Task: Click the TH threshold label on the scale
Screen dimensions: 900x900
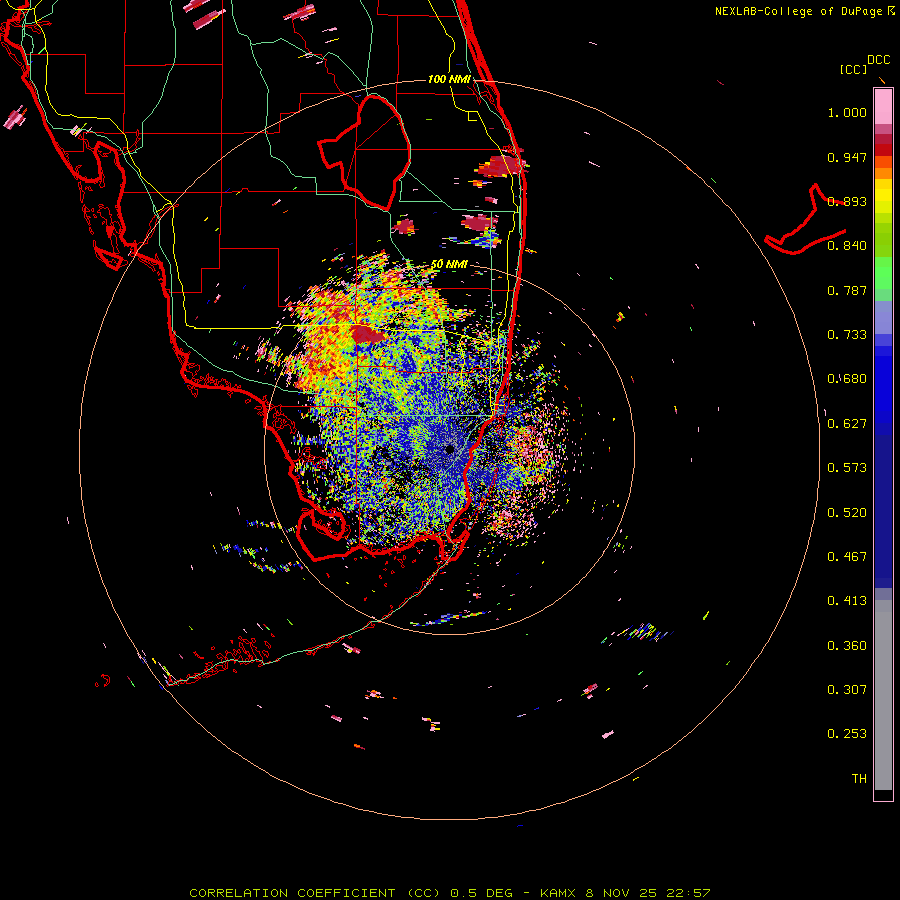Action: pos(859,779)
